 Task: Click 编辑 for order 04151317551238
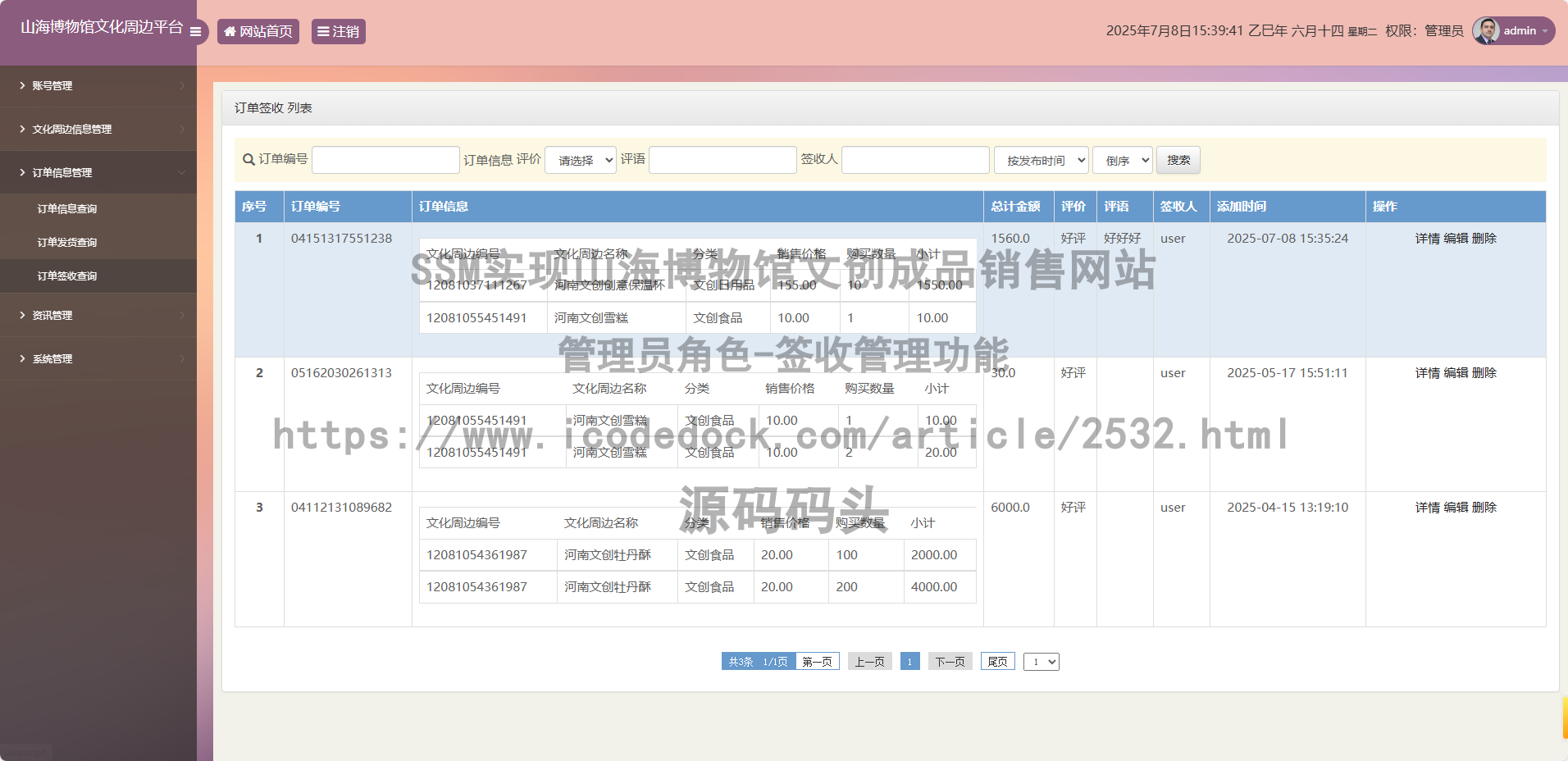point(1456,238)
